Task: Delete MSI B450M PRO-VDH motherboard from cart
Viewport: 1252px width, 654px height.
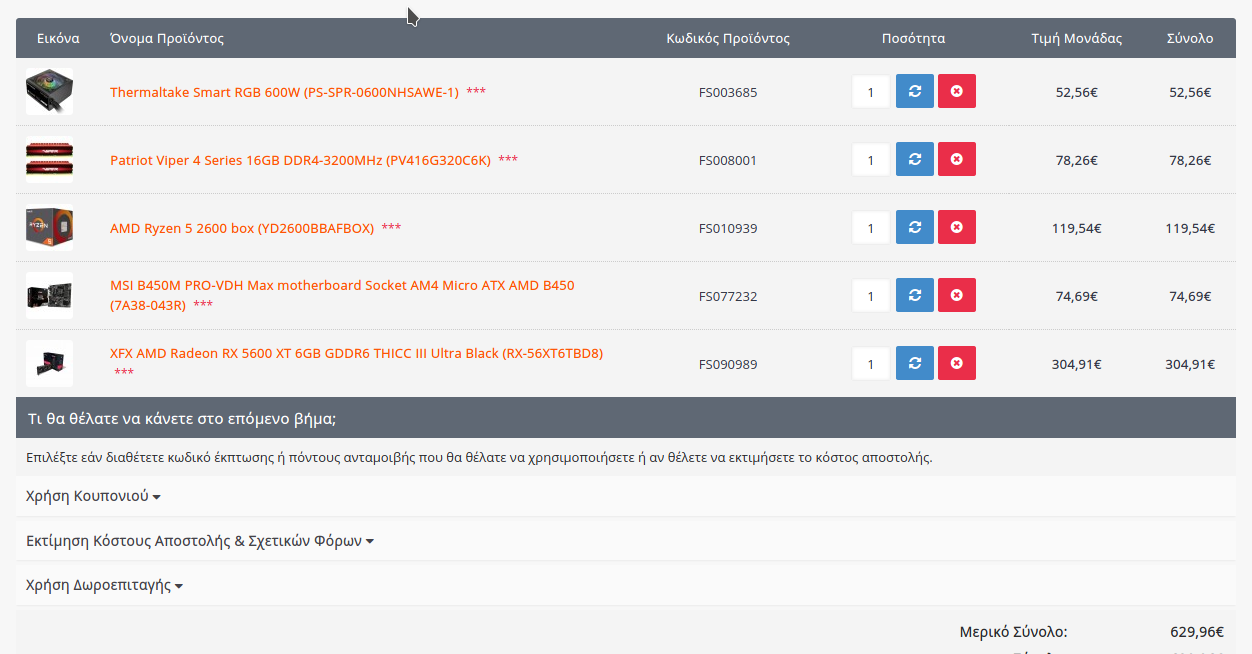Action: 956,295
